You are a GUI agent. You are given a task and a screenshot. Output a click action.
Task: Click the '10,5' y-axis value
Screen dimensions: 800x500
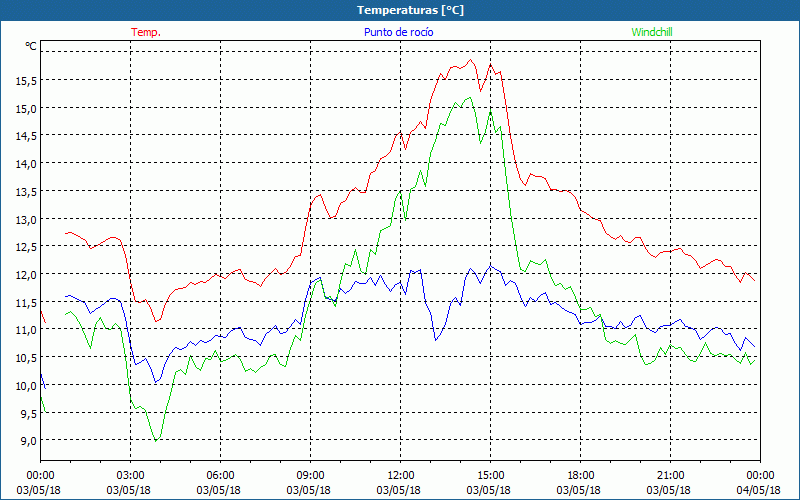pyautogui.click(x=26, y=358)
